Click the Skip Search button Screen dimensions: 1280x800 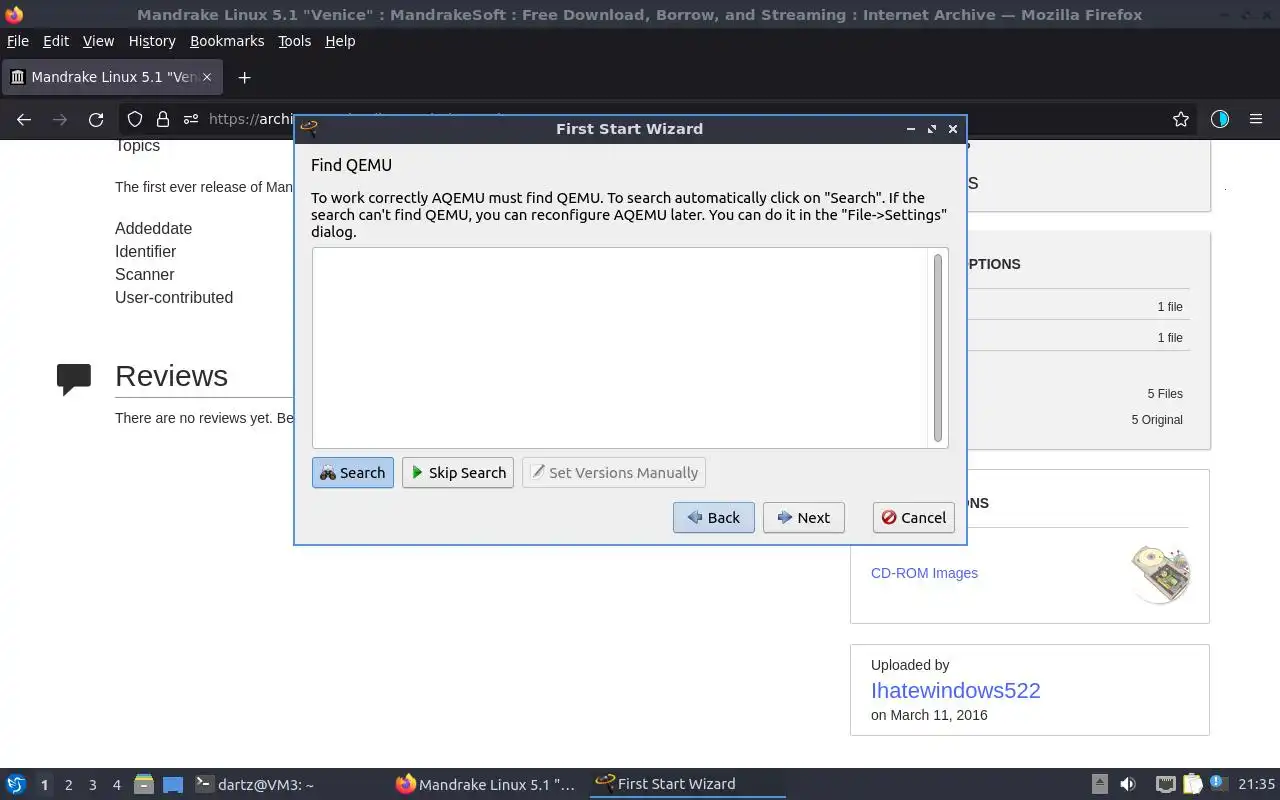(458, 473)
